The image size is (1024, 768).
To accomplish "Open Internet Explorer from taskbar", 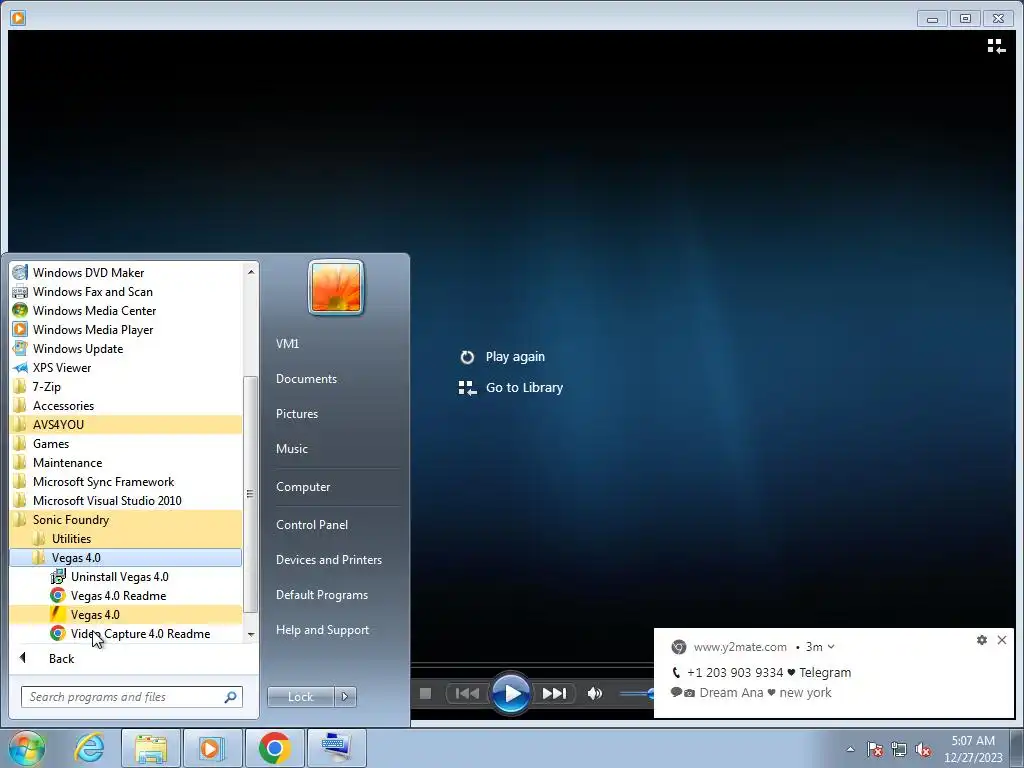I will tap(89, 748).
